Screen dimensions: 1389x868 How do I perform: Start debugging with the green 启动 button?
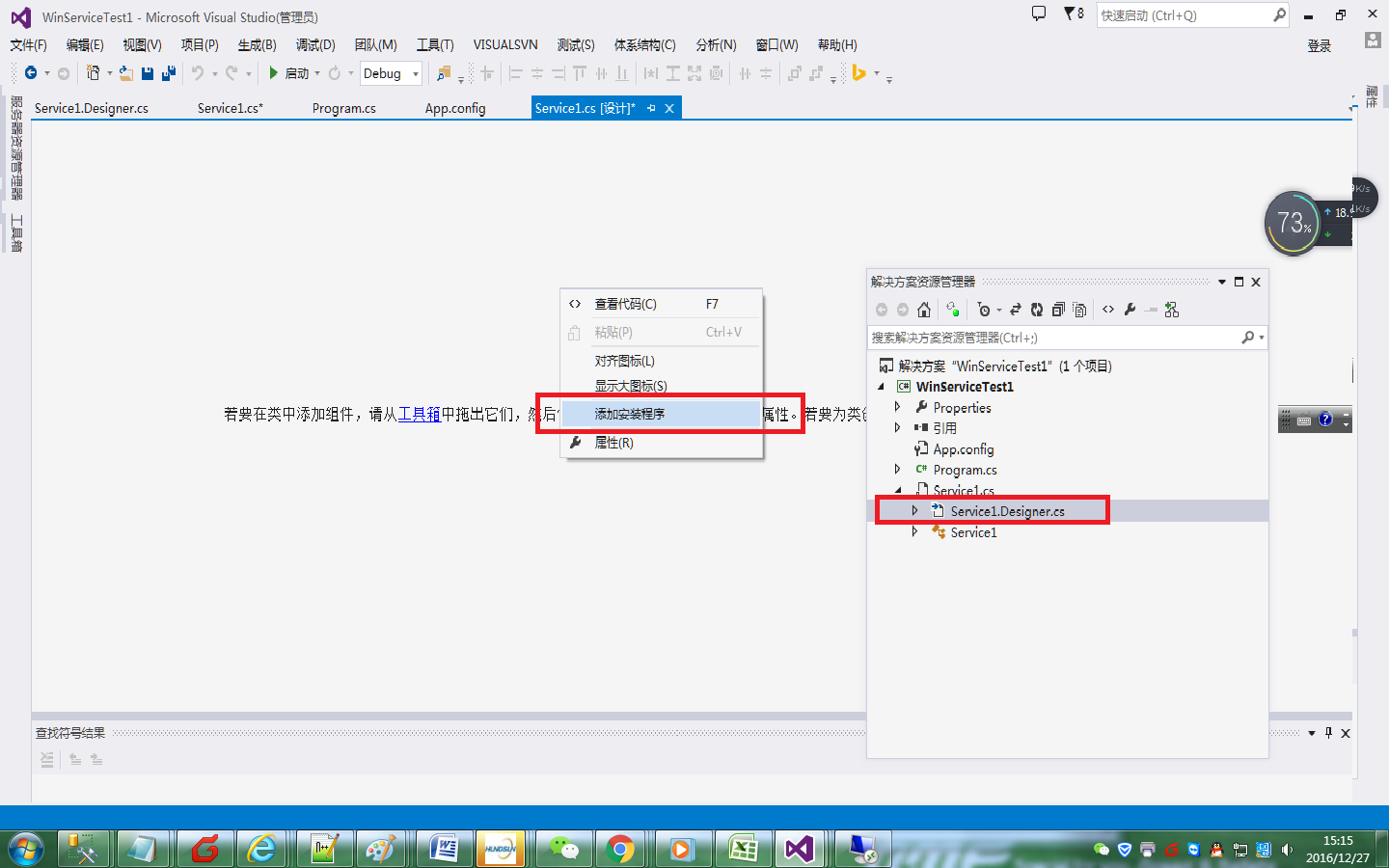(288, 73)
